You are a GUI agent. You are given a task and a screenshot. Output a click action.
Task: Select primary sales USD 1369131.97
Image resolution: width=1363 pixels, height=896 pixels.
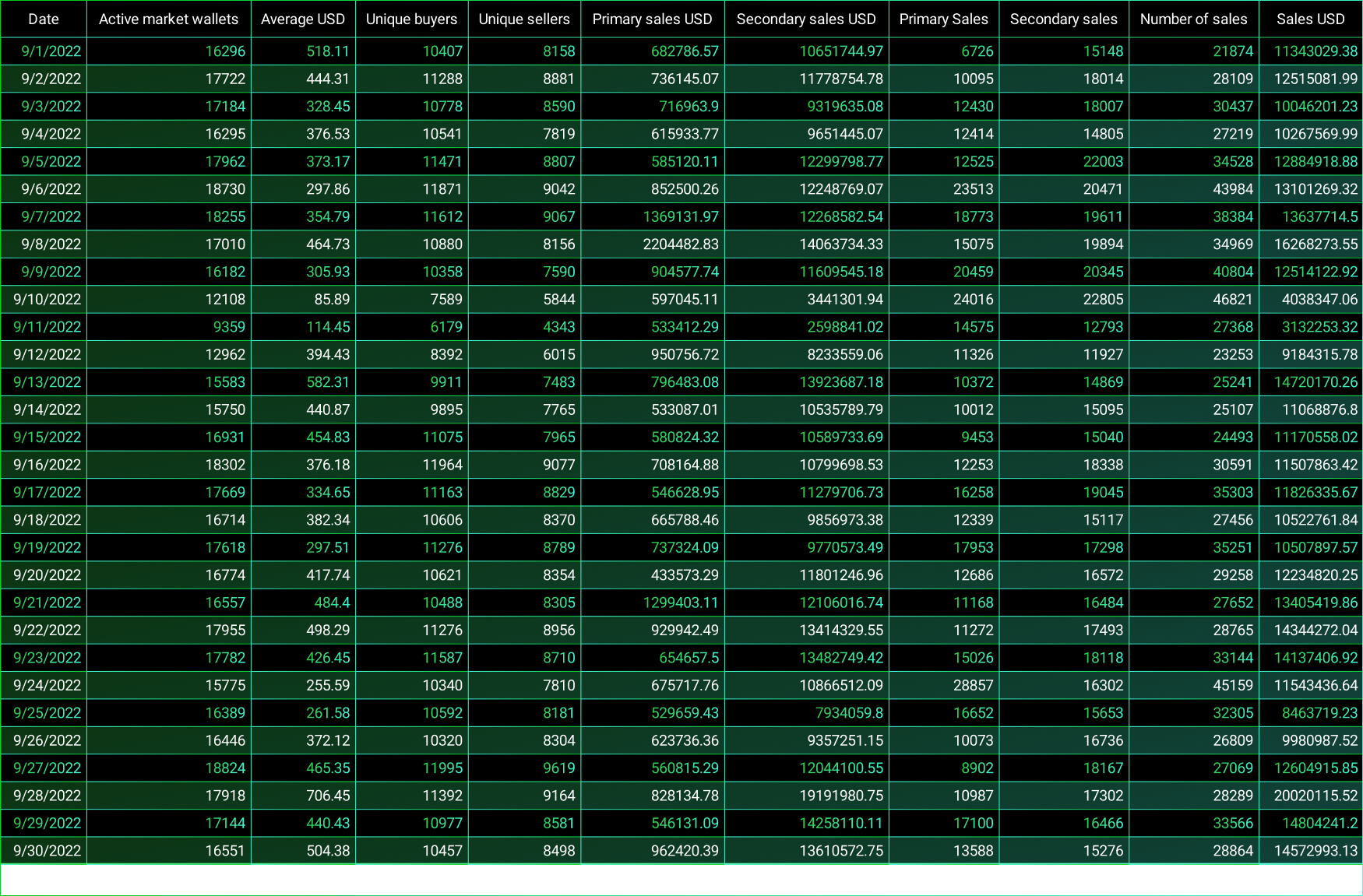pyautogui.click(x=653, y=217)
